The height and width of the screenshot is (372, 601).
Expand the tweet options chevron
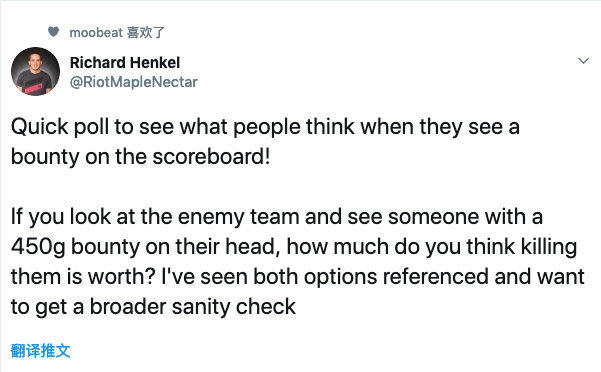tap(583, 61)
